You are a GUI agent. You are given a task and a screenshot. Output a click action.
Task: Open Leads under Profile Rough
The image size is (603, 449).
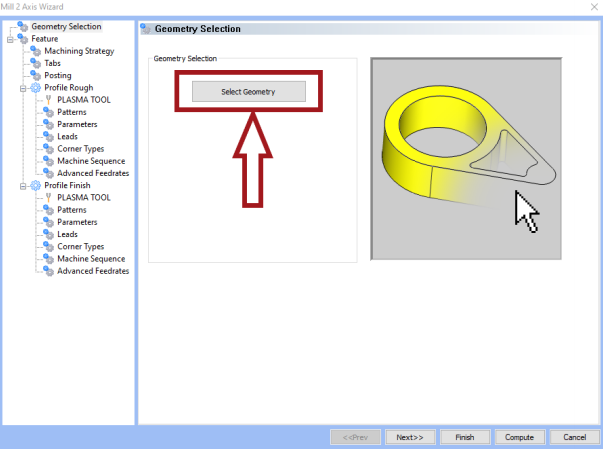[x=67, y=136]
